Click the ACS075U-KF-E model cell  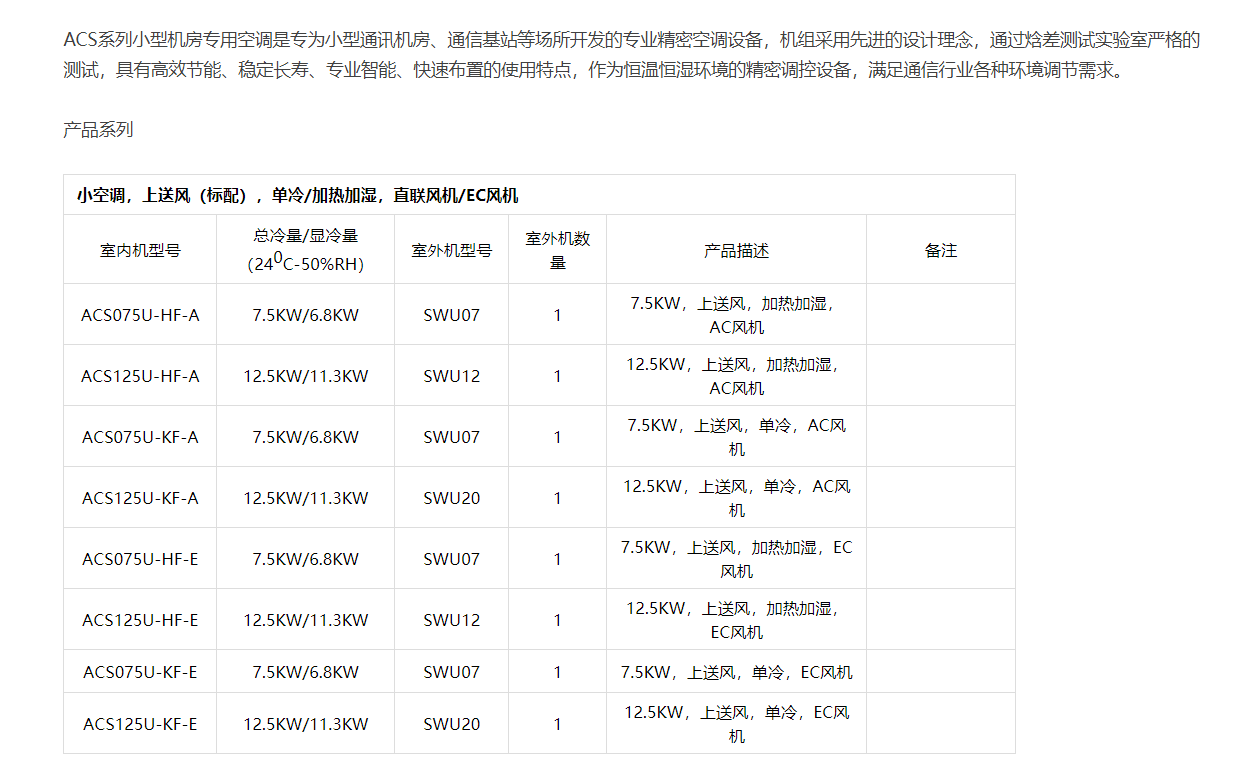140,672
